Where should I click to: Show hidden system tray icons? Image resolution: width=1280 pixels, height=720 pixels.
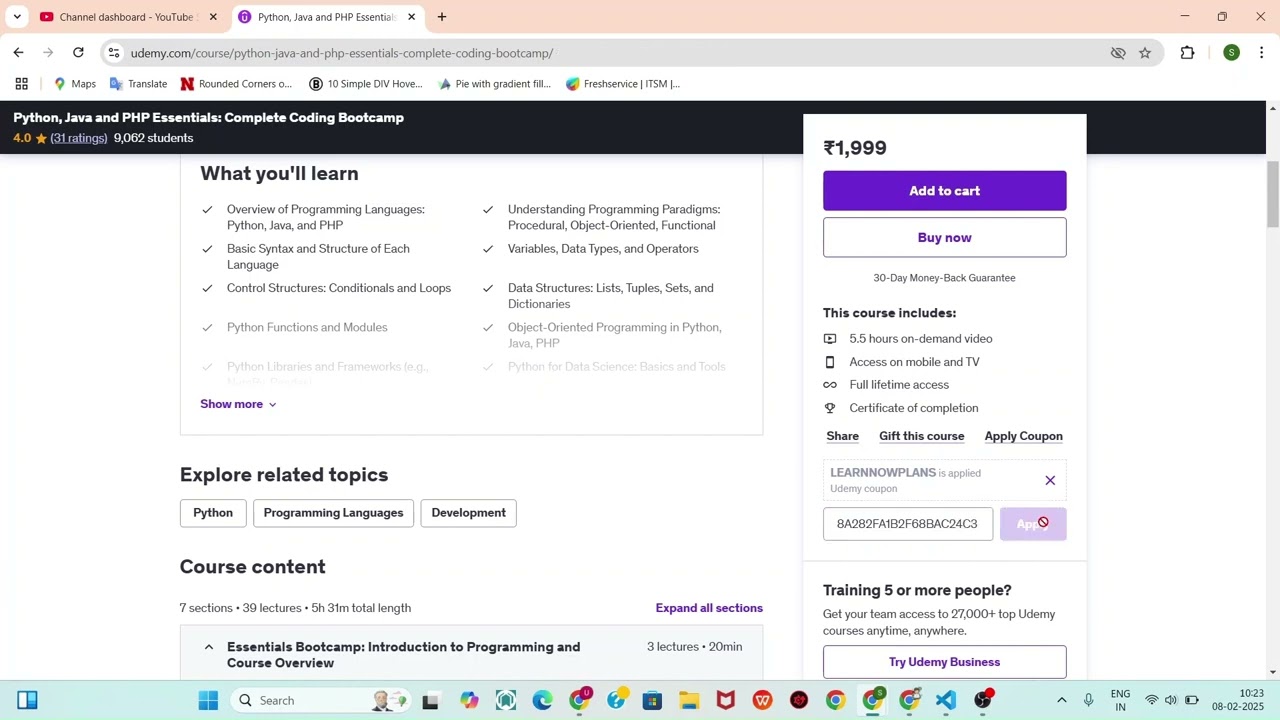1062,700
